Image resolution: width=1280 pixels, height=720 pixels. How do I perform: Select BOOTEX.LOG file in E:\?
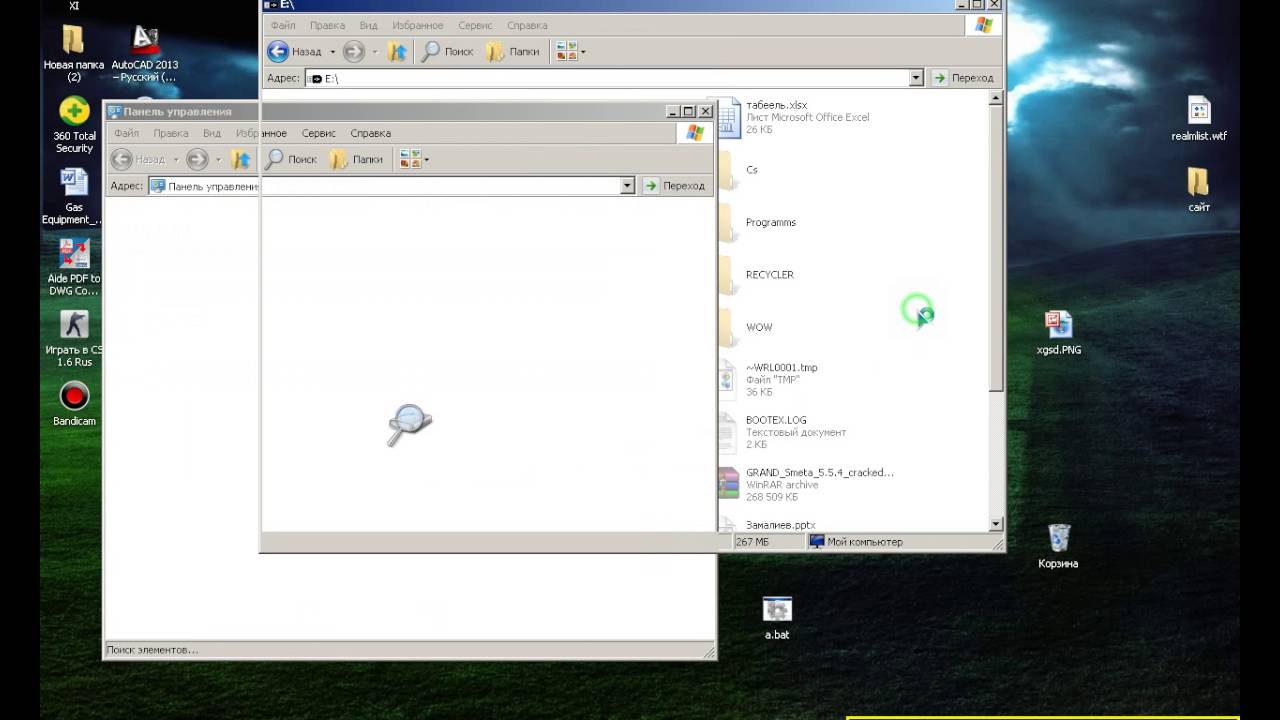coord(783,432)
